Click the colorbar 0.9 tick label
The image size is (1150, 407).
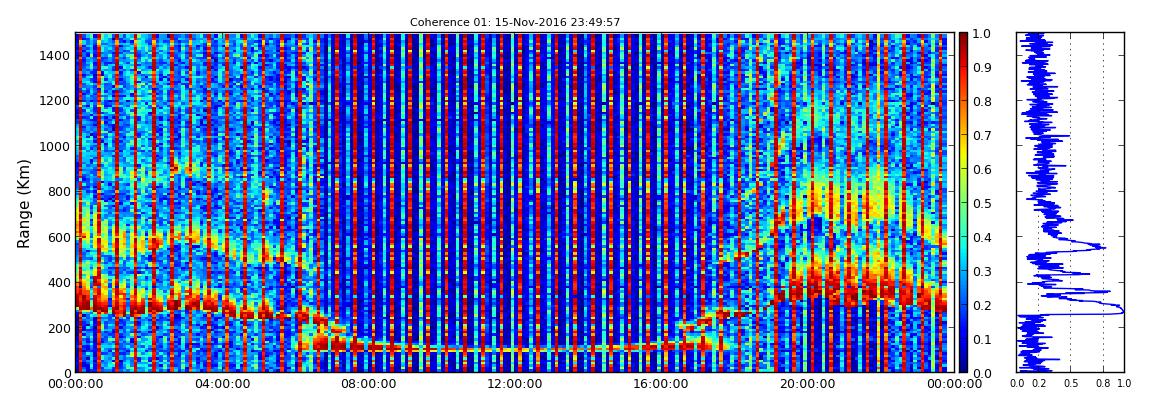[981, 67]
